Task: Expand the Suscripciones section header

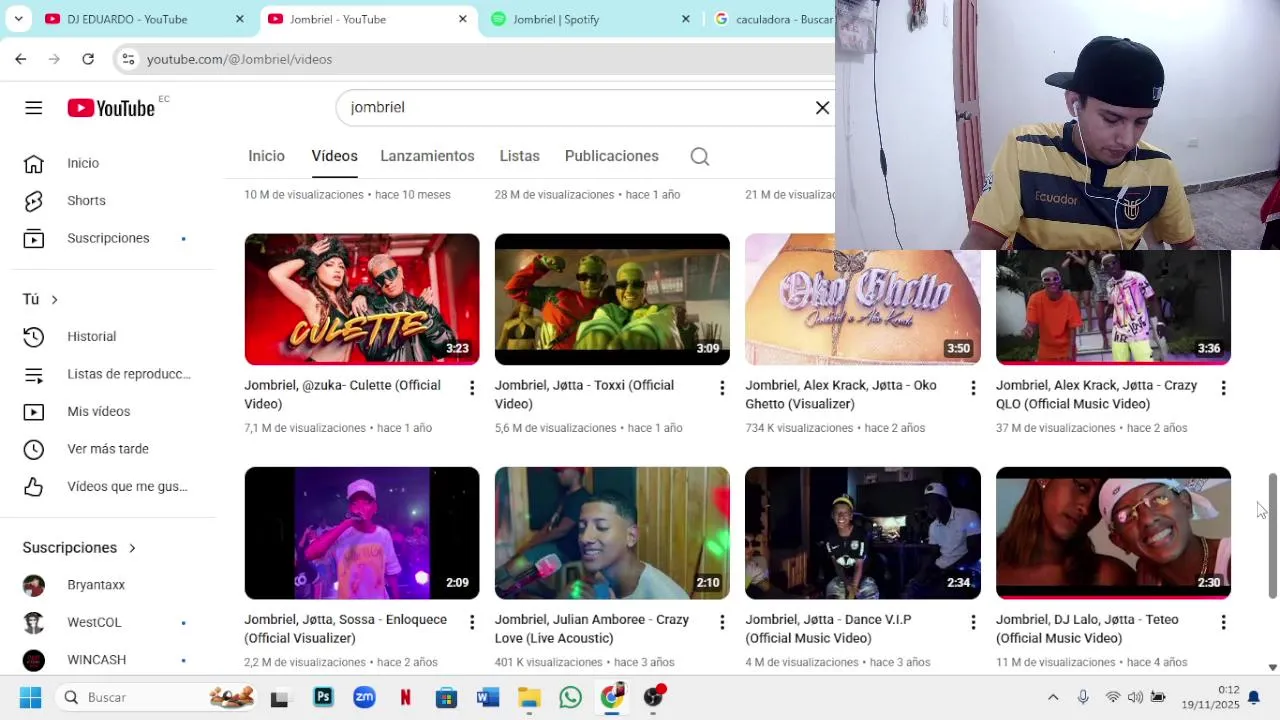Action: tap(79, 548)
